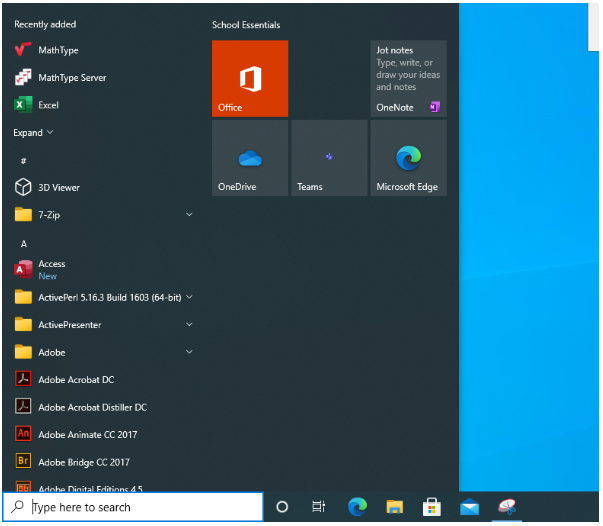Open the 7-Zip folder icon
This screenshot has width=603, height=526.
[23, 215]
